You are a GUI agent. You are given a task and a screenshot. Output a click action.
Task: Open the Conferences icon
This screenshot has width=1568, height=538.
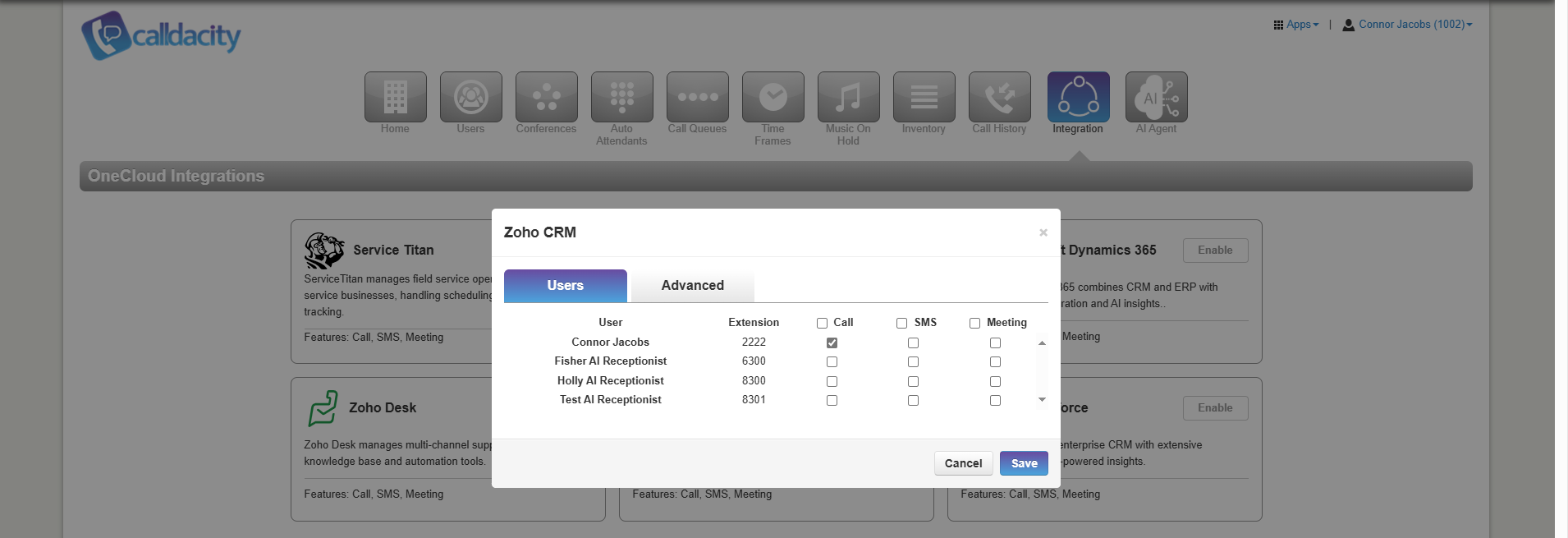[546, 97]
